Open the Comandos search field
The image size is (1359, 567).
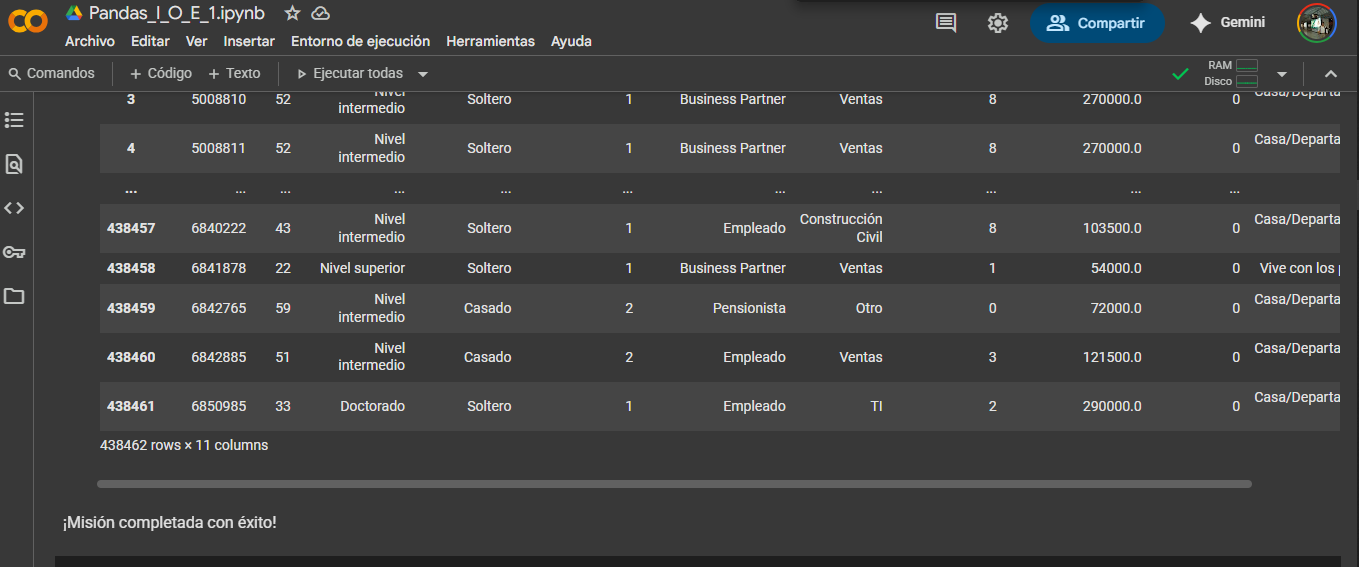(52, 73)
